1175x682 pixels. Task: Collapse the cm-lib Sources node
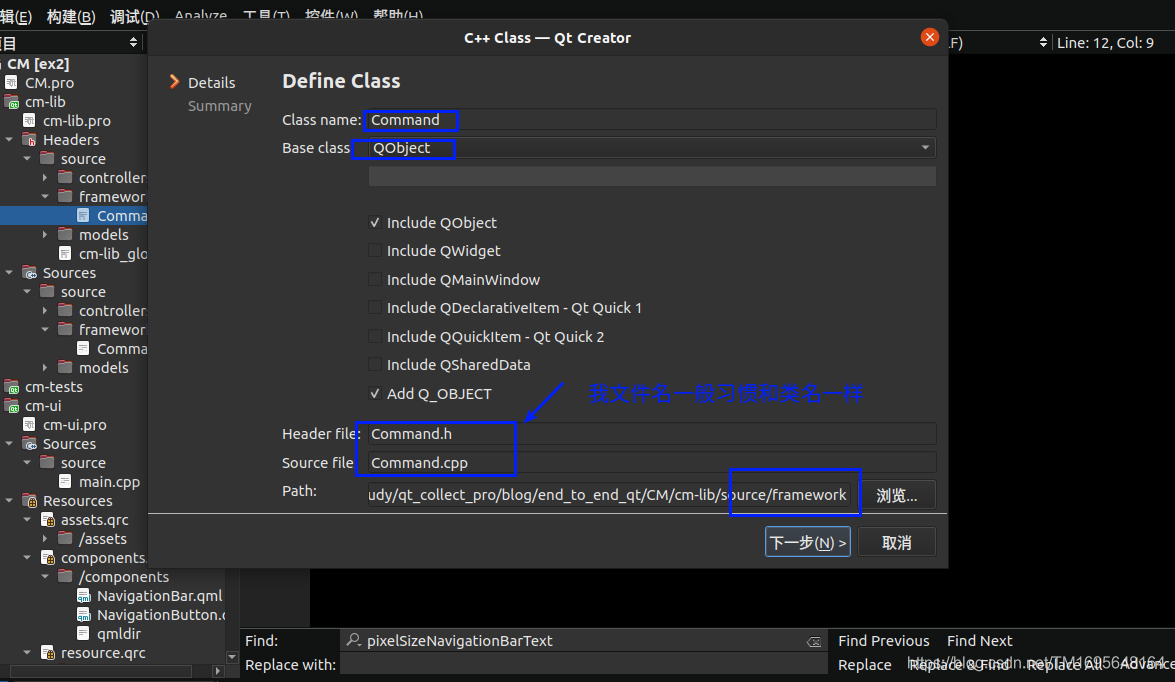point(9,273)
